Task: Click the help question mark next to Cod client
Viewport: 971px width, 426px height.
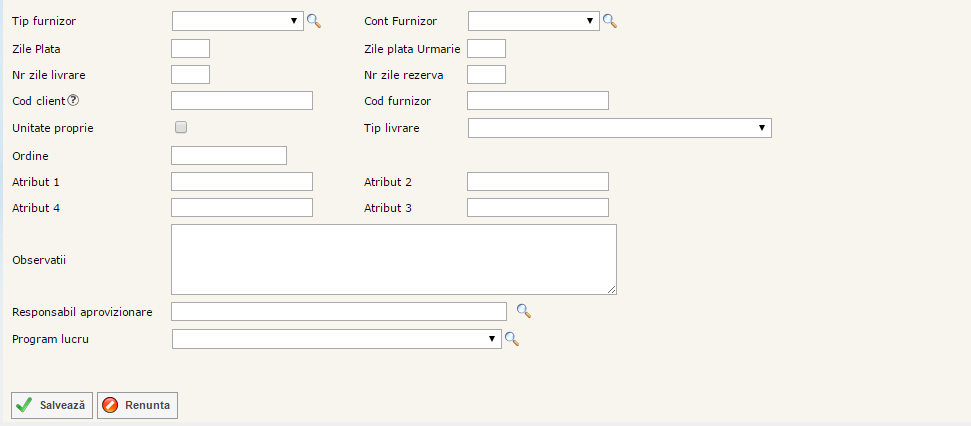Action: coord(73,100)
